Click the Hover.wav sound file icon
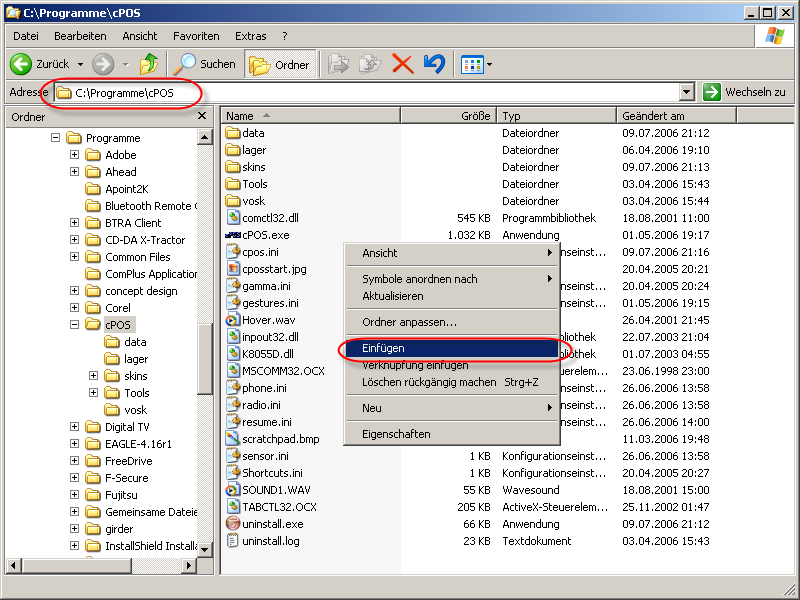Screen dimensions: 800x600 [x=233, y=320]
